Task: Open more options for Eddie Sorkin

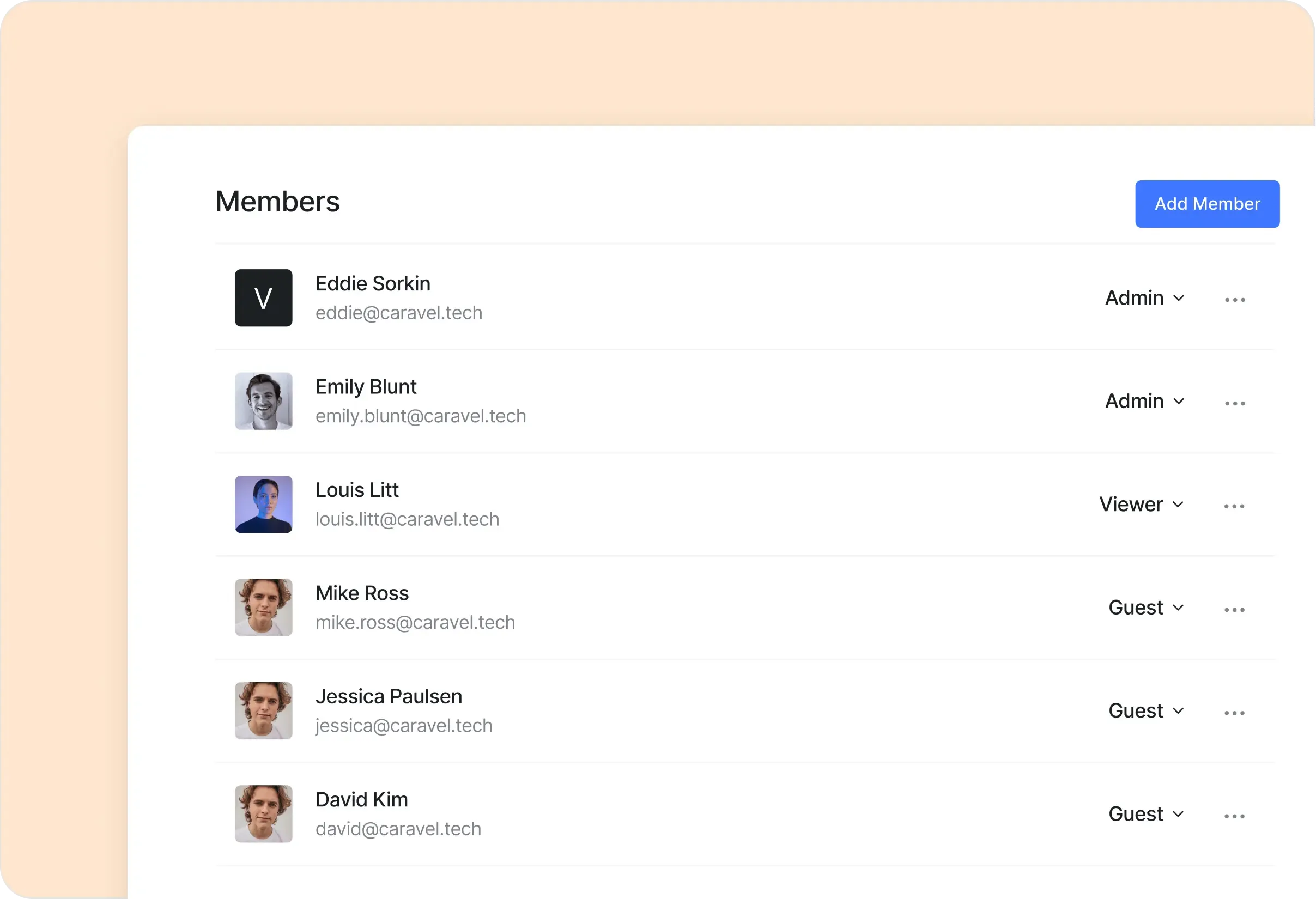Action: tap(1234, 300)
